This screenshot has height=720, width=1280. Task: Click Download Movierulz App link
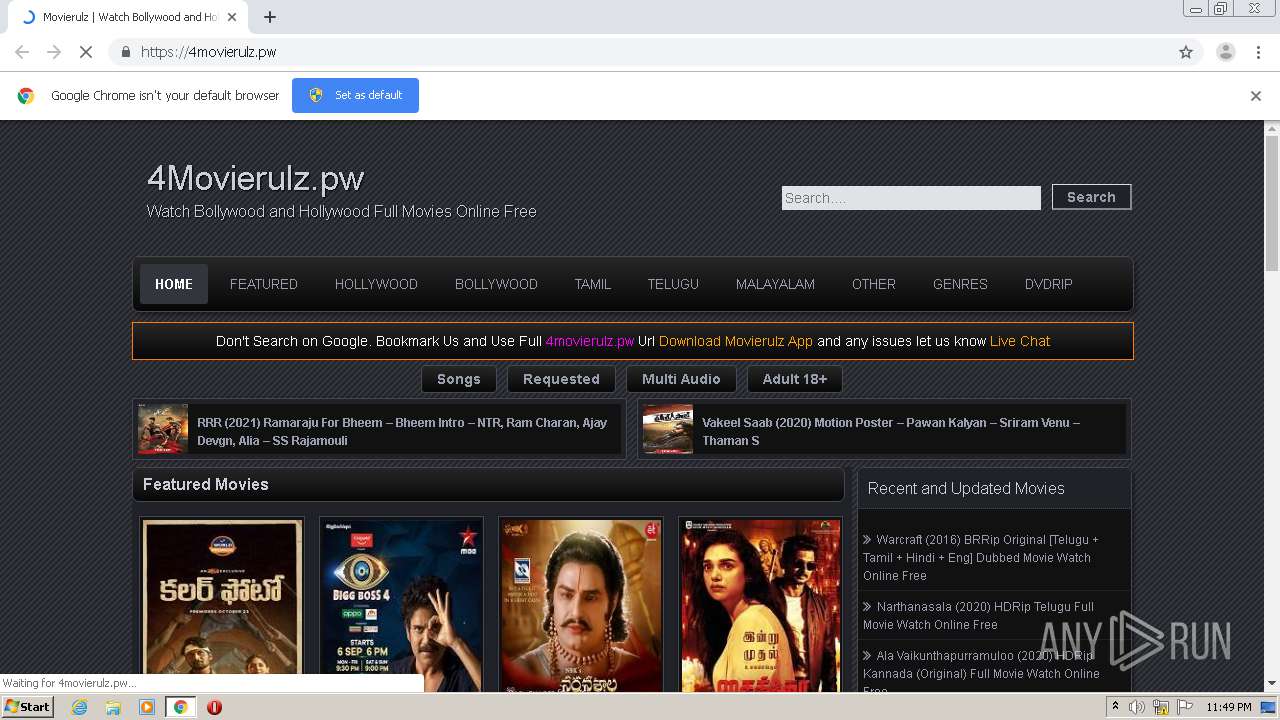pyautogui.click(x=736, y=341)
